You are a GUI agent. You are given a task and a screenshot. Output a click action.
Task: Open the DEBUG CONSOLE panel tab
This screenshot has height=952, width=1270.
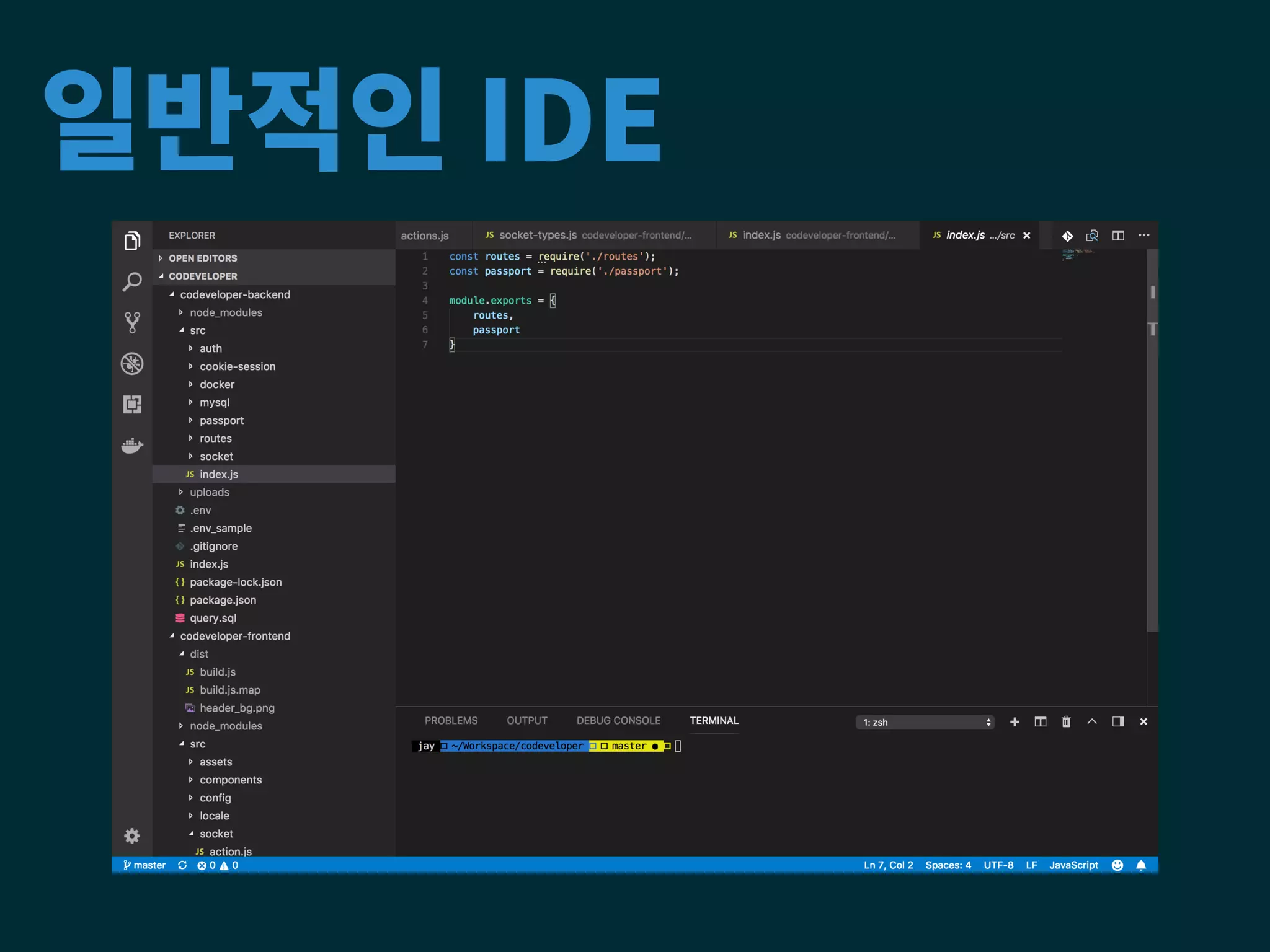click(618, 721)
